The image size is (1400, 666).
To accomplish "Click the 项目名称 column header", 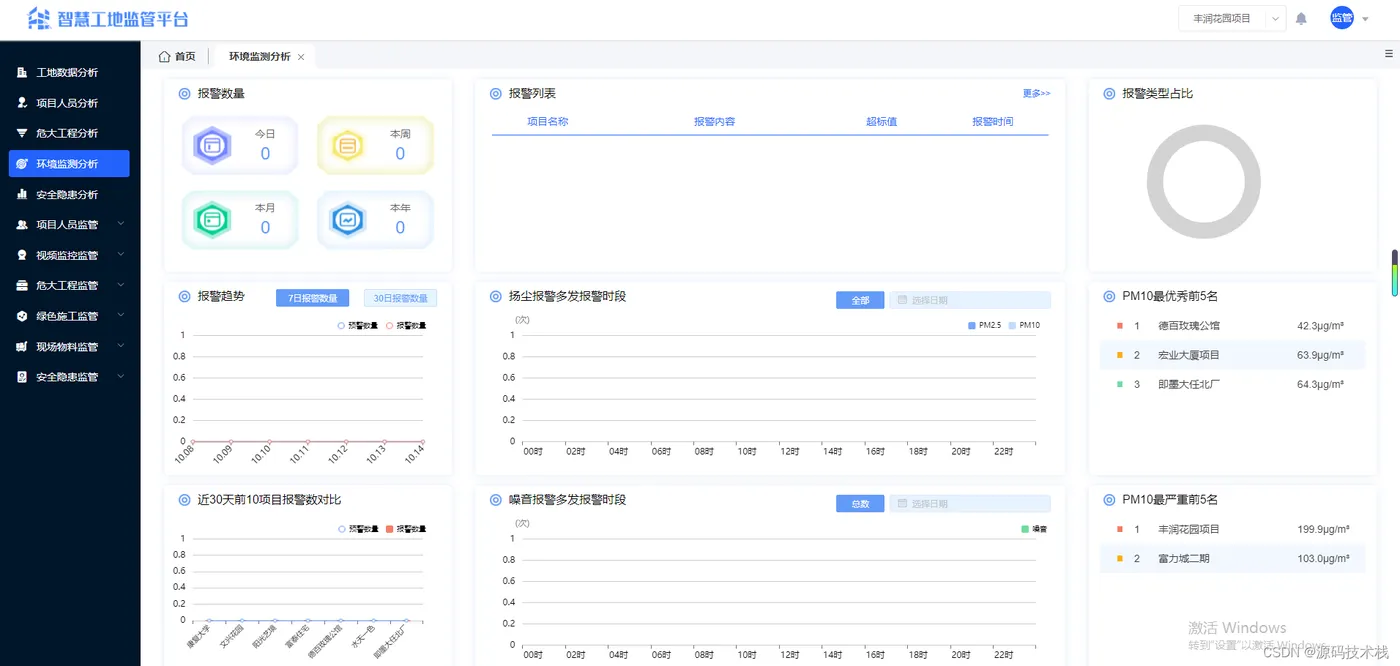I will [547, 122].
